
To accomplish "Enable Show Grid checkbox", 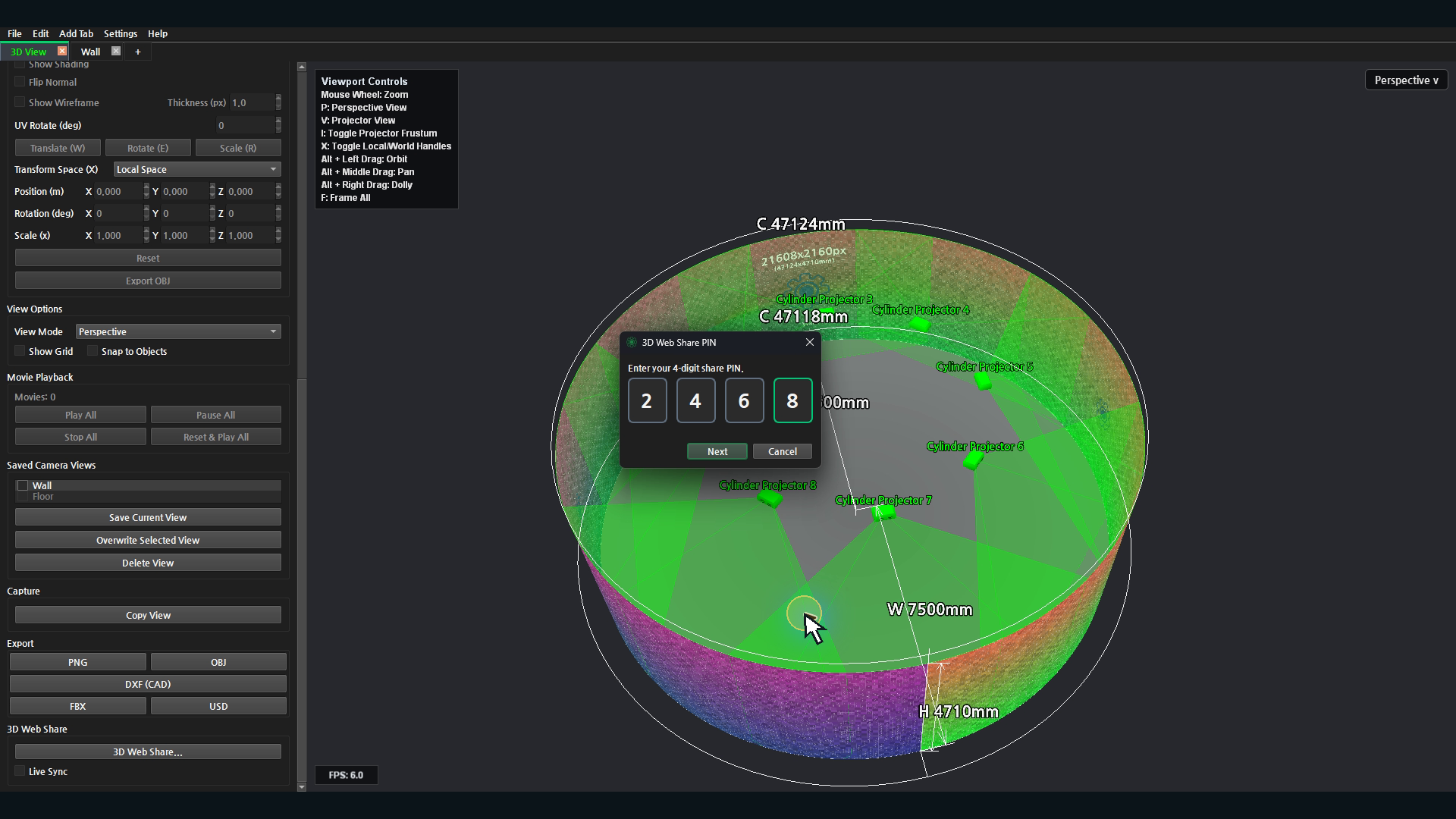I will pos(20,351).
